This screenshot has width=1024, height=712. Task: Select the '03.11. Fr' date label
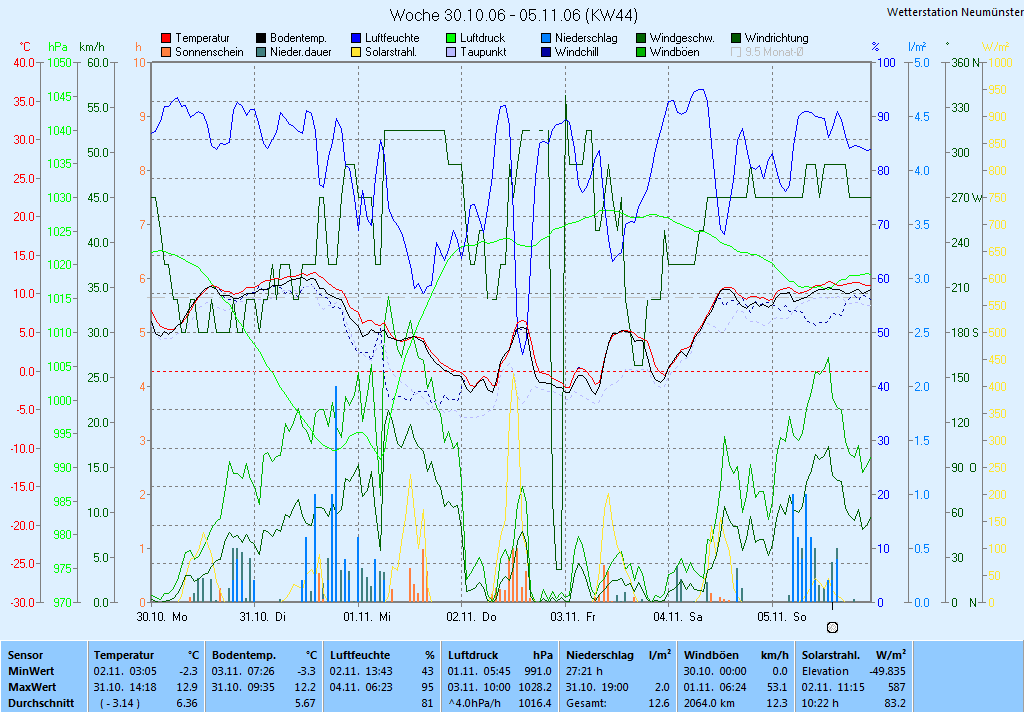pos(573,617)
